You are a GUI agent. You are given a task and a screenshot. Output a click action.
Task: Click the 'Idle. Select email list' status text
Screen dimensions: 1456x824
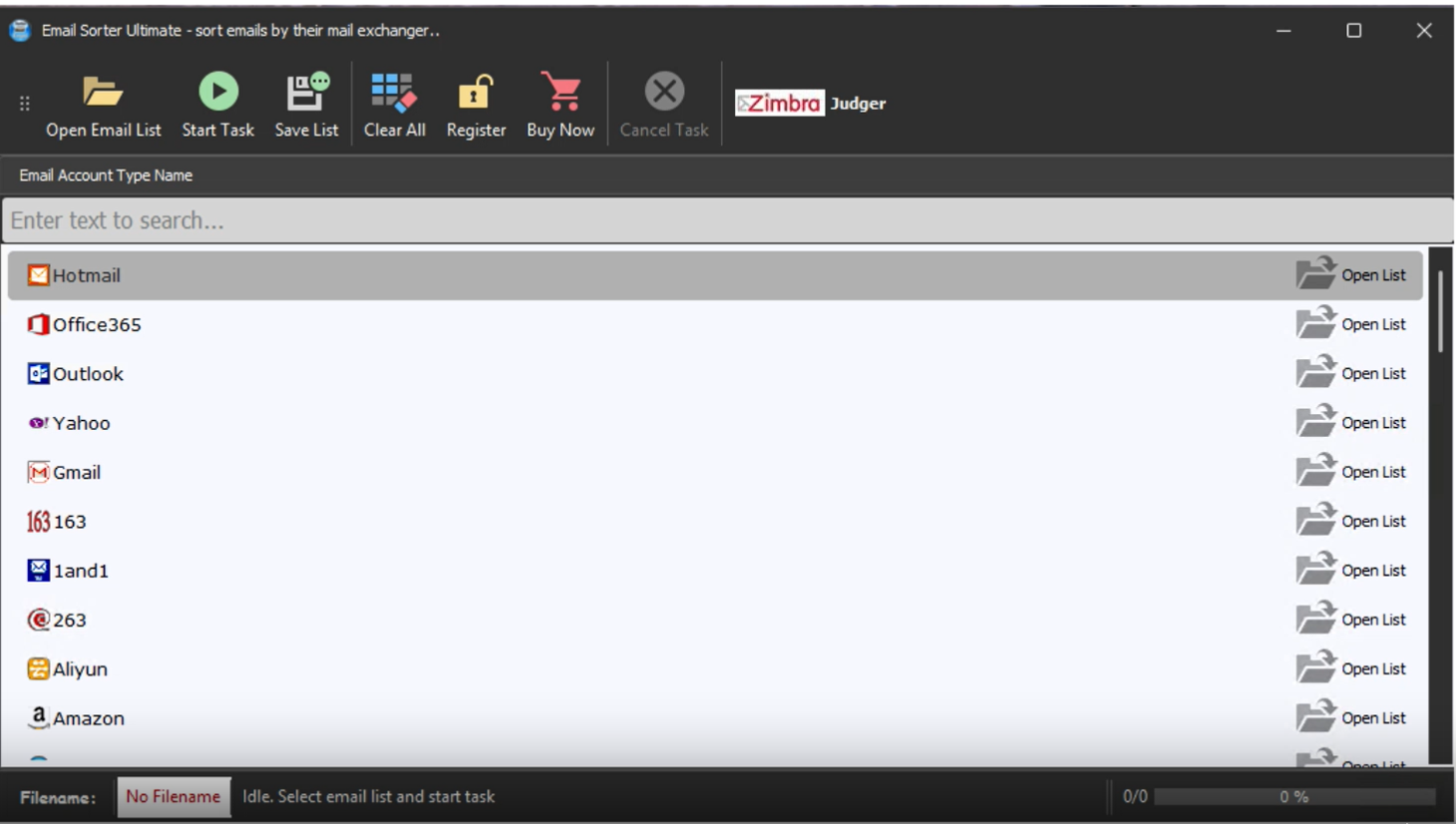pyautogui.click(x=368, y=797)
